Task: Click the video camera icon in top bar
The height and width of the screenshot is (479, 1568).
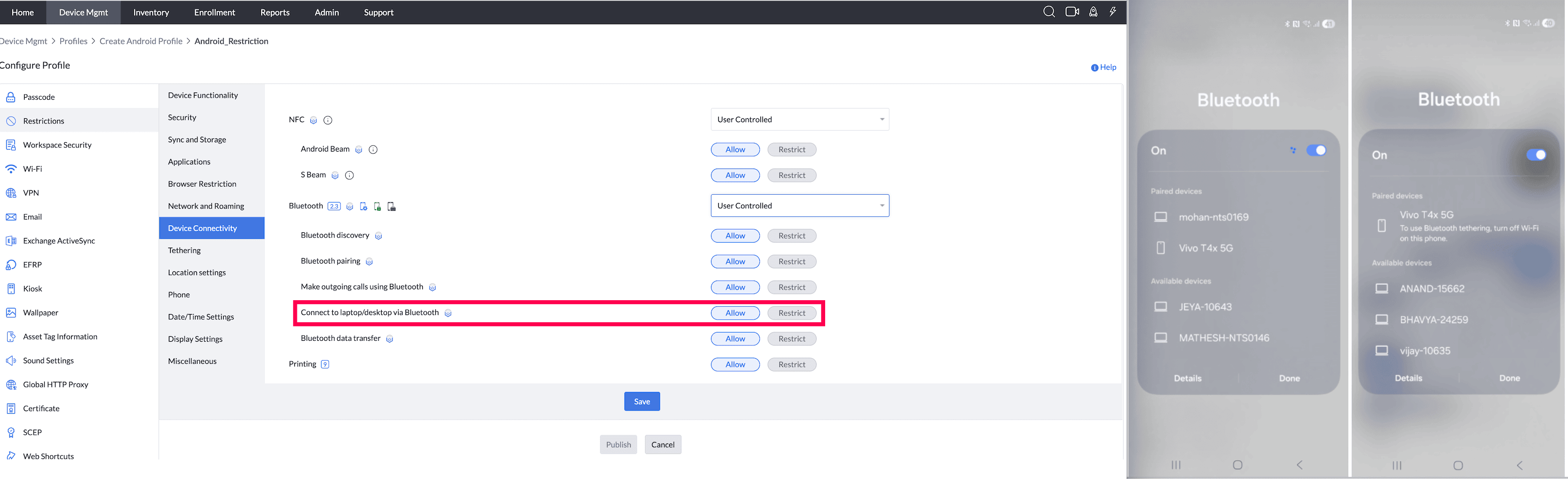Action: pyautogui.click(x=1071, y=11)
